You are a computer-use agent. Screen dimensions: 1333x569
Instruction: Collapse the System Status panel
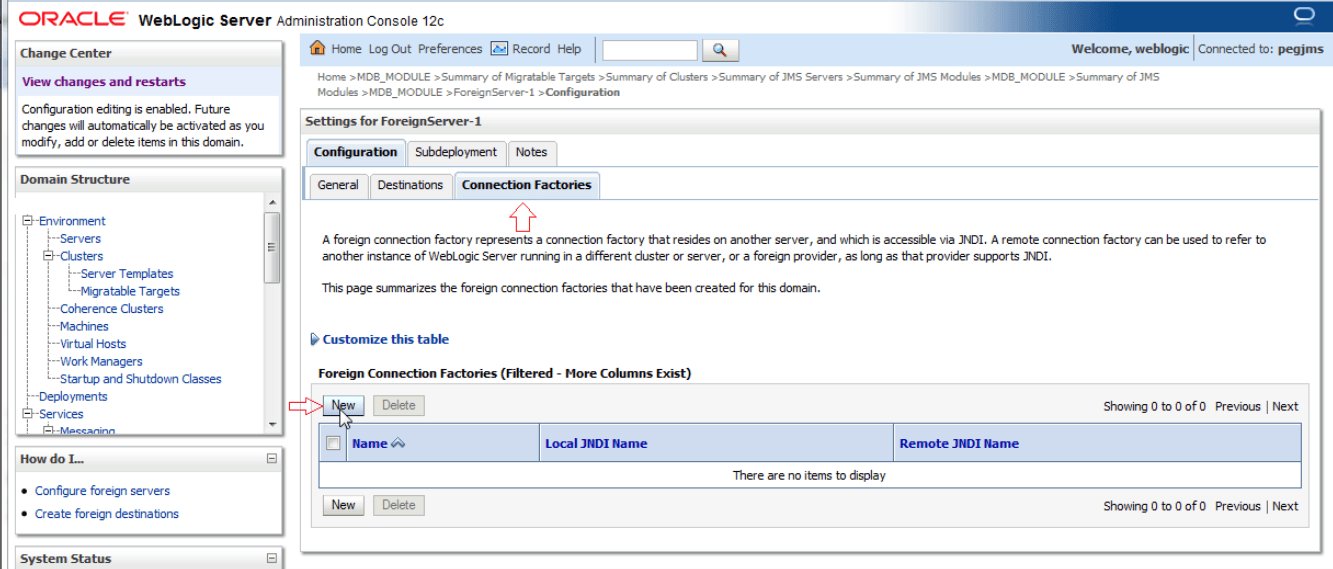pos(271,559)
